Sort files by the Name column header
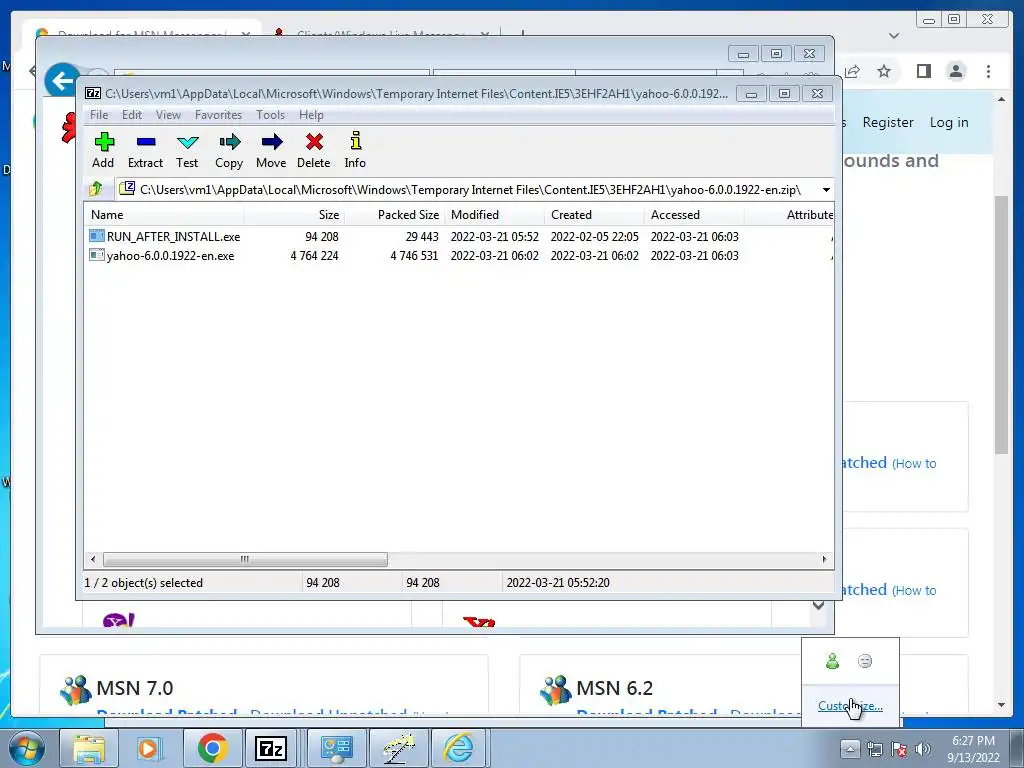 (164, 215)
